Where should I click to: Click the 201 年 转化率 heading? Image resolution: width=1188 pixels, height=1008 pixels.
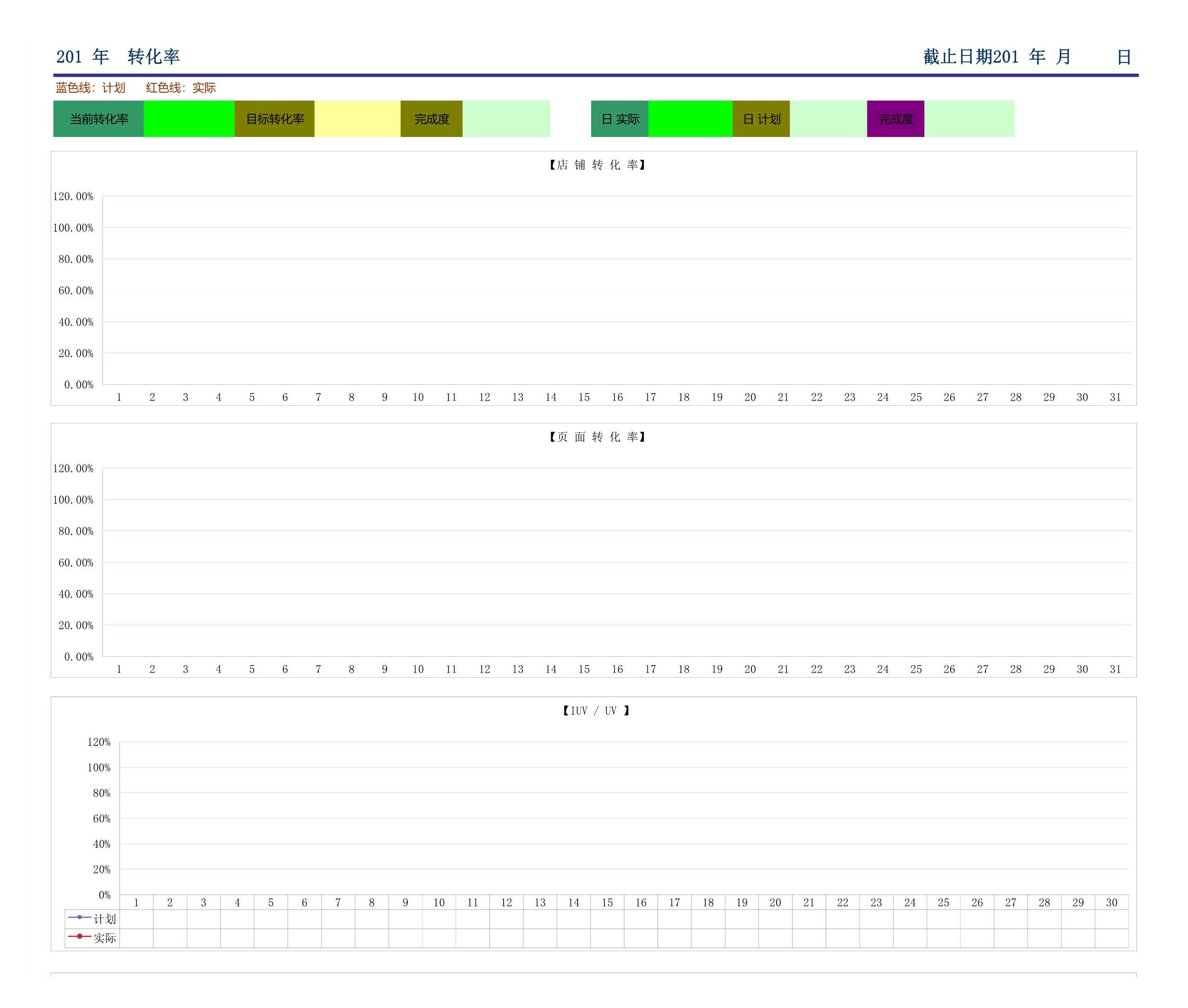[x=118, y=56]
